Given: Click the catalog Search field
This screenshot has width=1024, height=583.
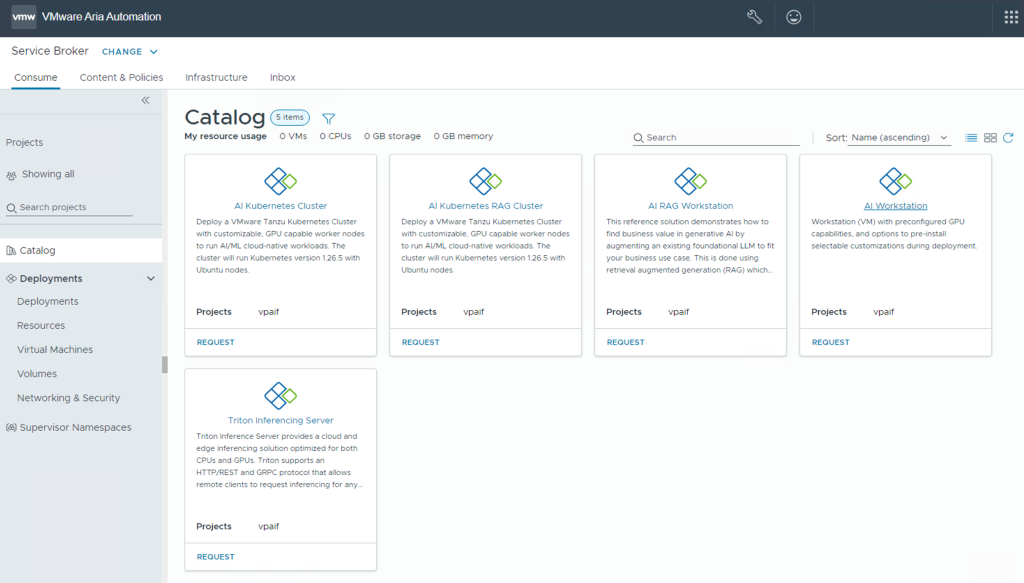Looking at the screenshot, I should [x=714, y=136].
